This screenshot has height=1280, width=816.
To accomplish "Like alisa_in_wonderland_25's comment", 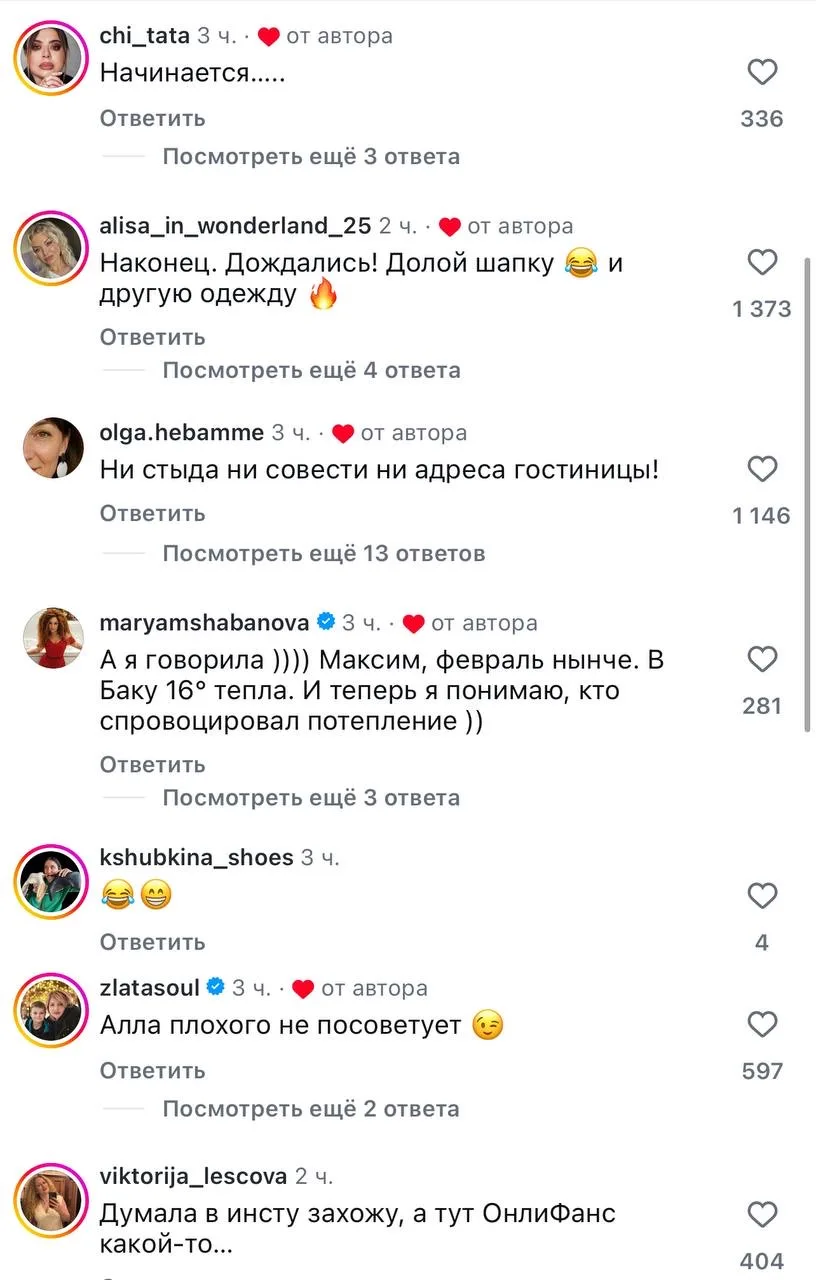I will [x=762, y=262].
